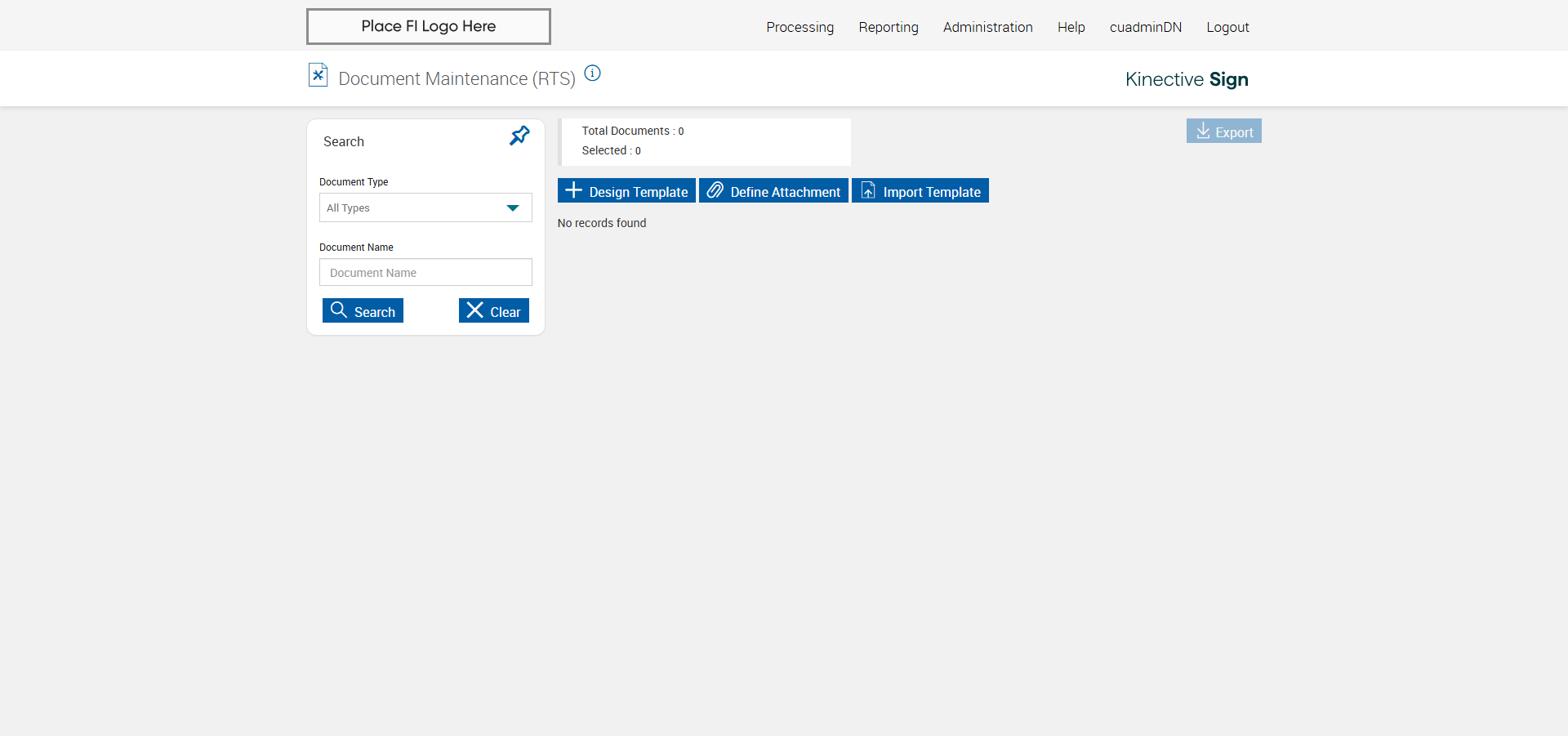Screen dimensions: 1568x736
Task: Click the Export button
Action: coord(1224,131)
